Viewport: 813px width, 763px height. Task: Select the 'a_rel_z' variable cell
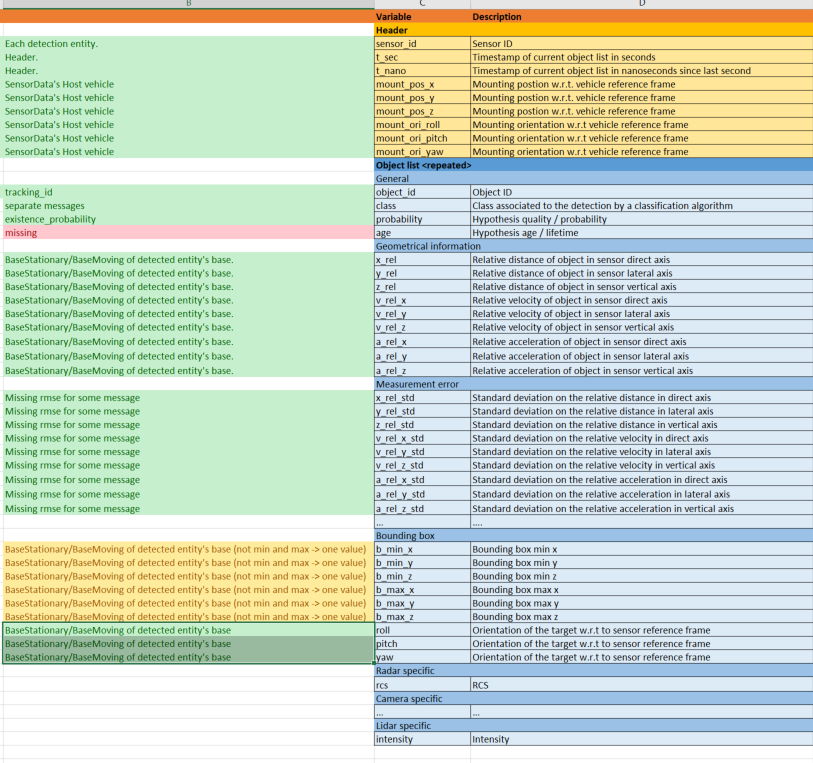[x=422, y=370]
